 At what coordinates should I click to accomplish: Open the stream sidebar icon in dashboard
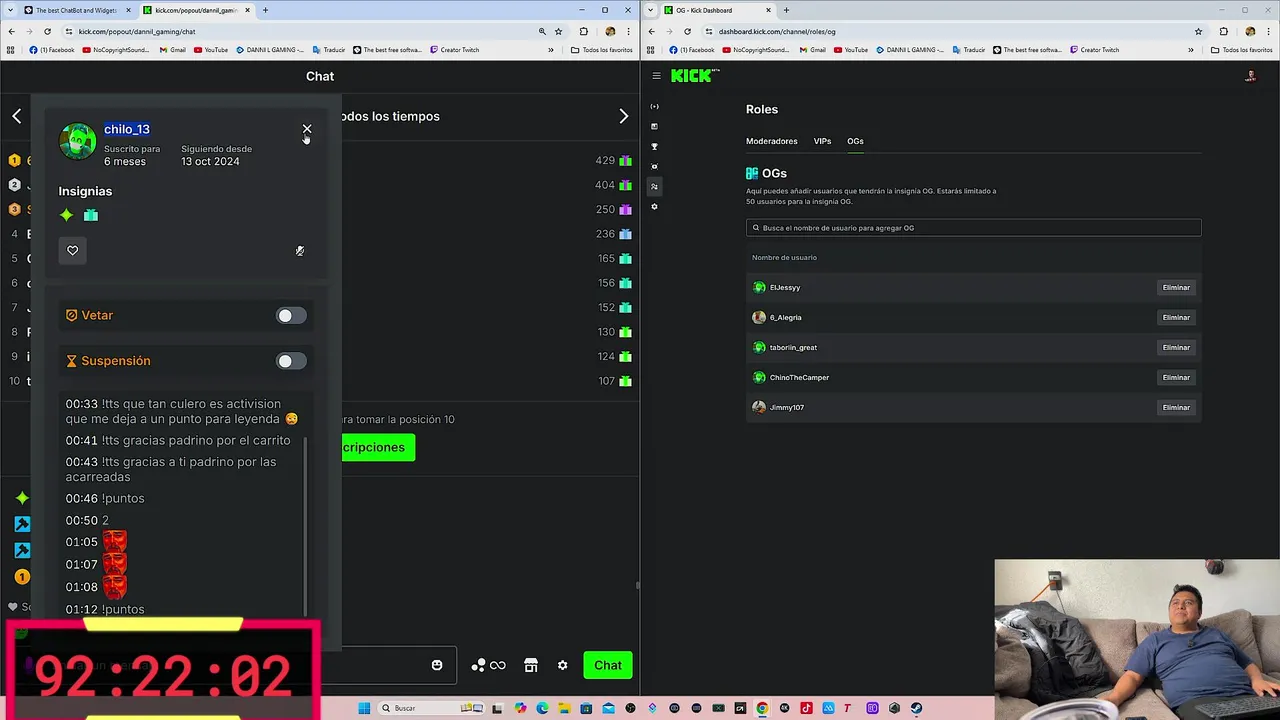pyautogui.click(x=654, y=107)
